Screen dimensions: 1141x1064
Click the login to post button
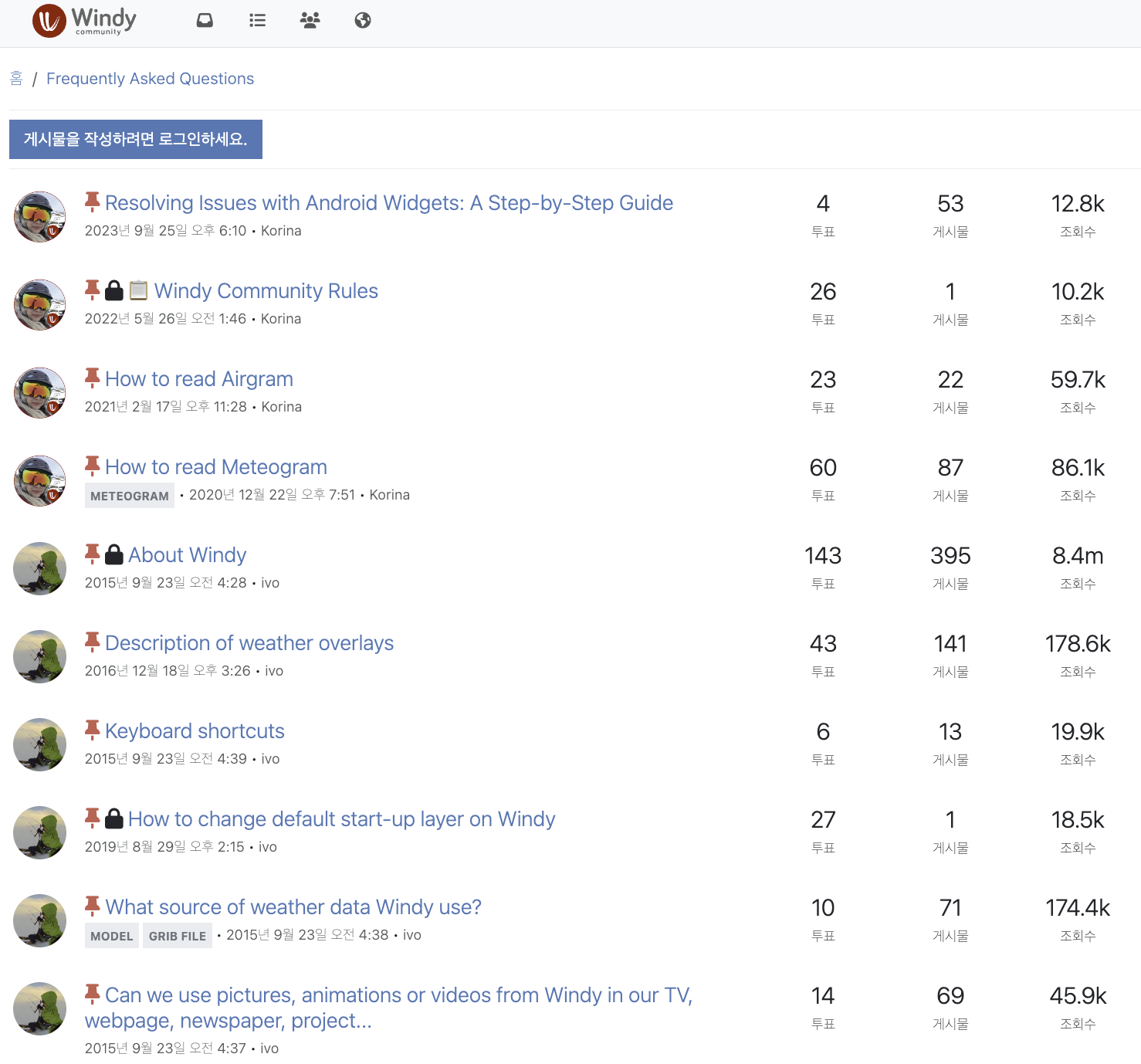coord(136,139)
